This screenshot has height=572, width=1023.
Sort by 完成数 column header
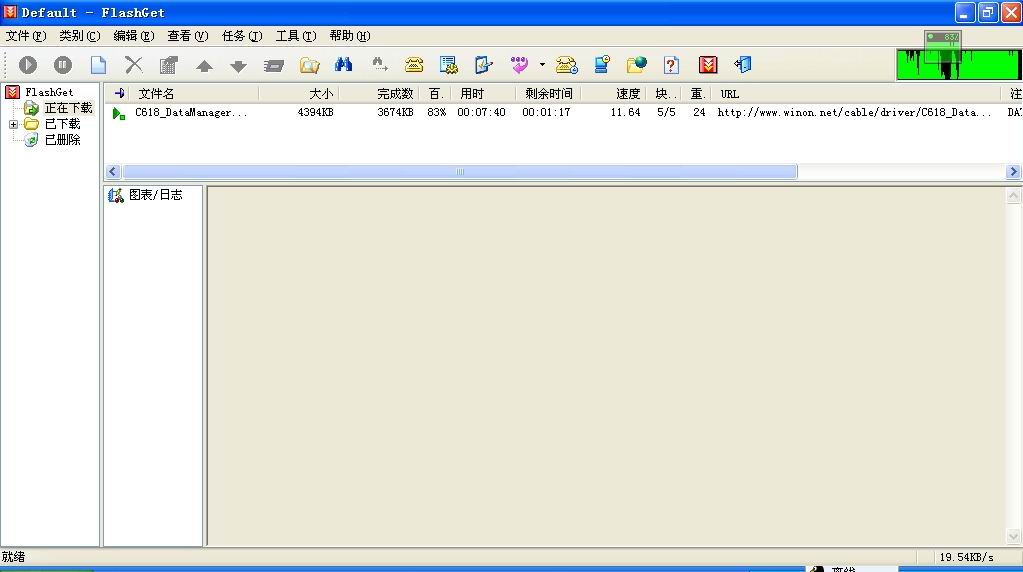coord(378,94)
